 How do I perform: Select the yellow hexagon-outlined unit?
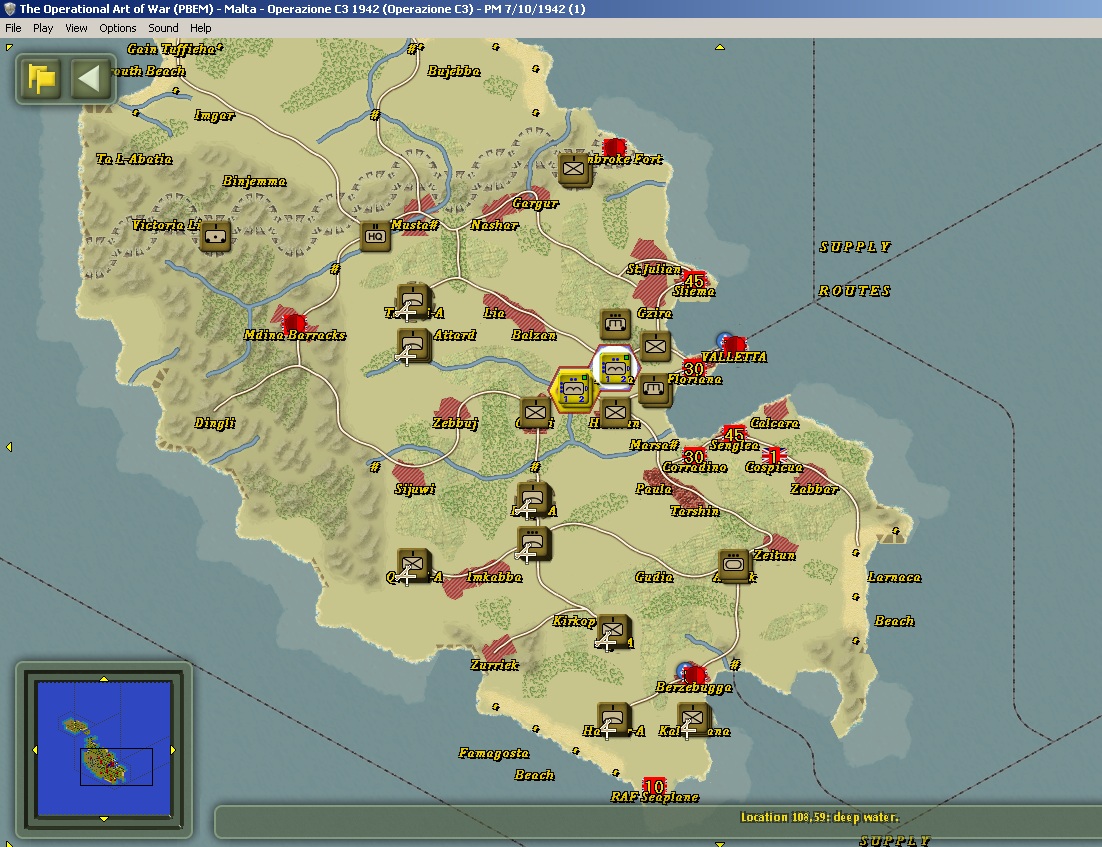[x=573, y=389]
